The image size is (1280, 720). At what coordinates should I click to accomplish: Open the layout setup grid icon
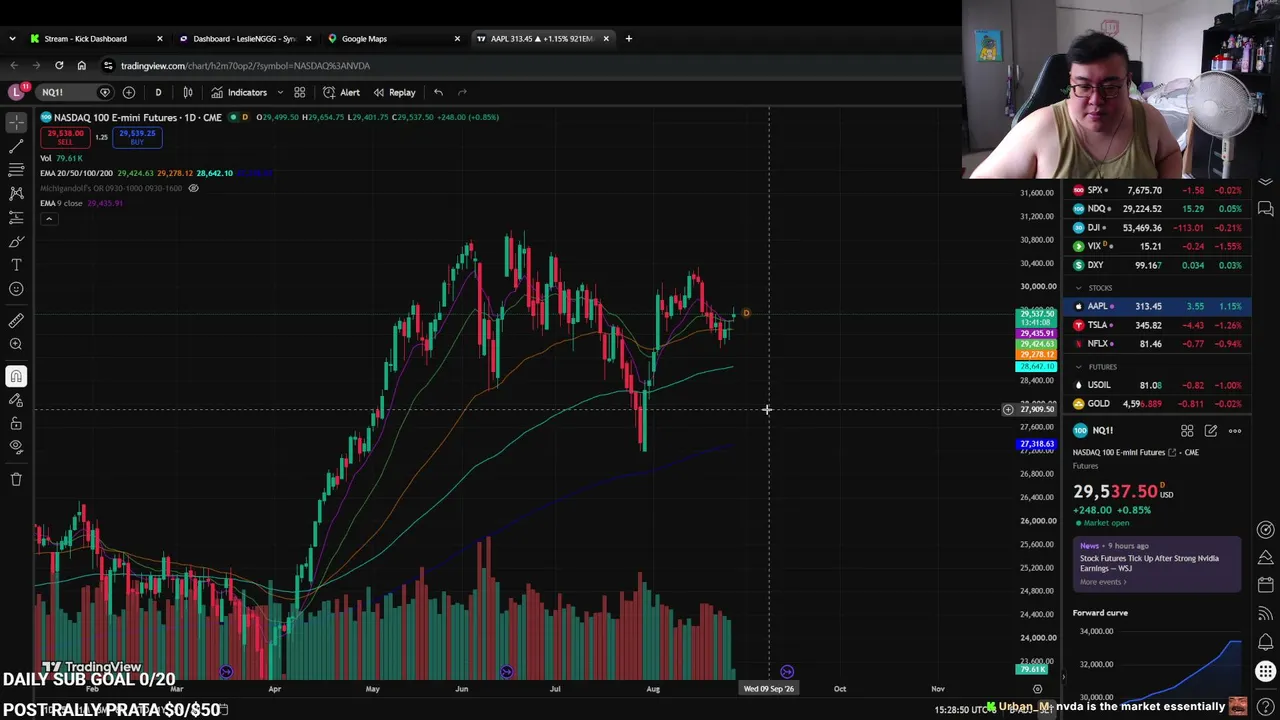299,92
